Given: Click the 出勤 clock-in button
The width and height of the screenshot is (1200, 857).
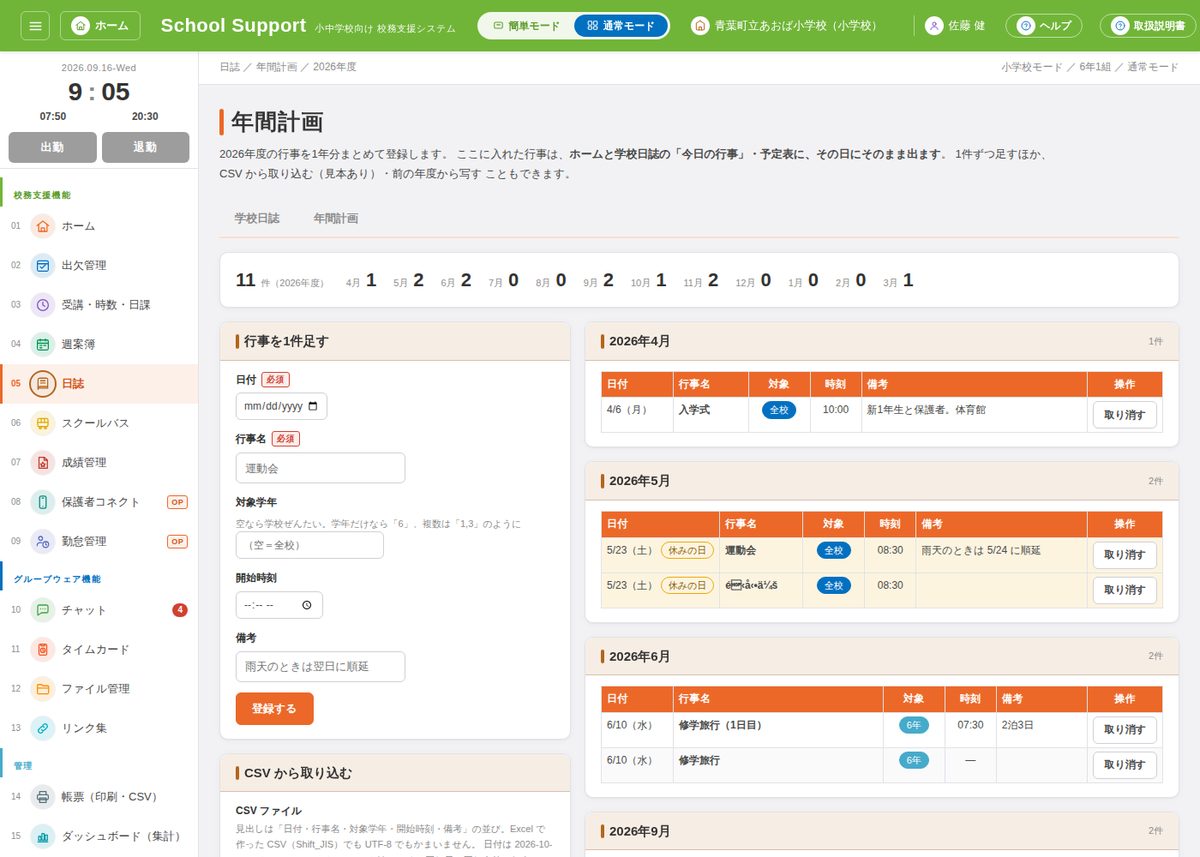Looking at the screenshot, I should [x=52, y=147].
